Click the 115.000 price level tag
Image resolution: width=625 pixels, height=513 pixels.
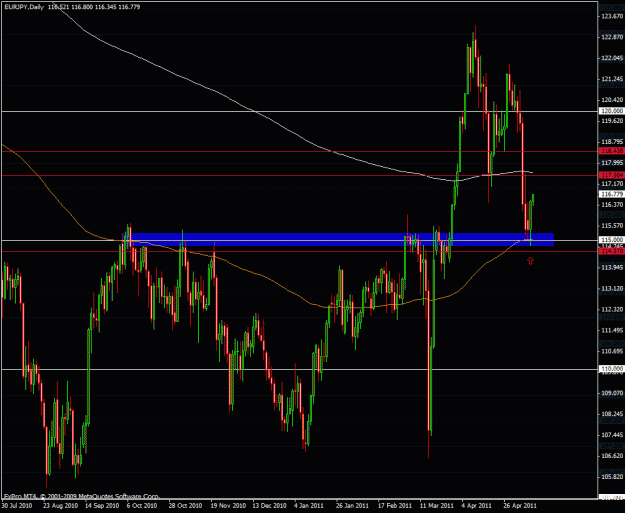pos(611,240)
